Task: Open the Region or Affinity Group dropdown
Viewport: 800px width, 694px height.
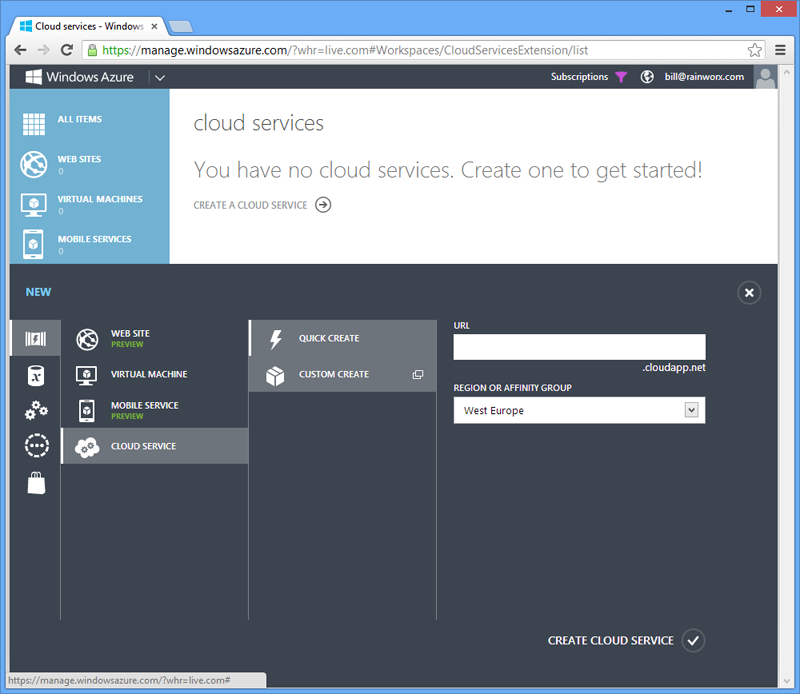Action: coord(579,410)
